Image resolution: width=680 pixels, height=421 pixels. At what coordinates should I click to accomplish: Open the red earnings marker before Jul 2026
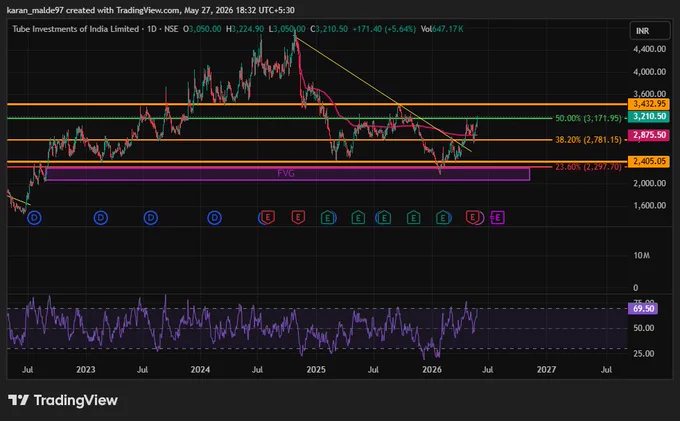click(472, 217)
